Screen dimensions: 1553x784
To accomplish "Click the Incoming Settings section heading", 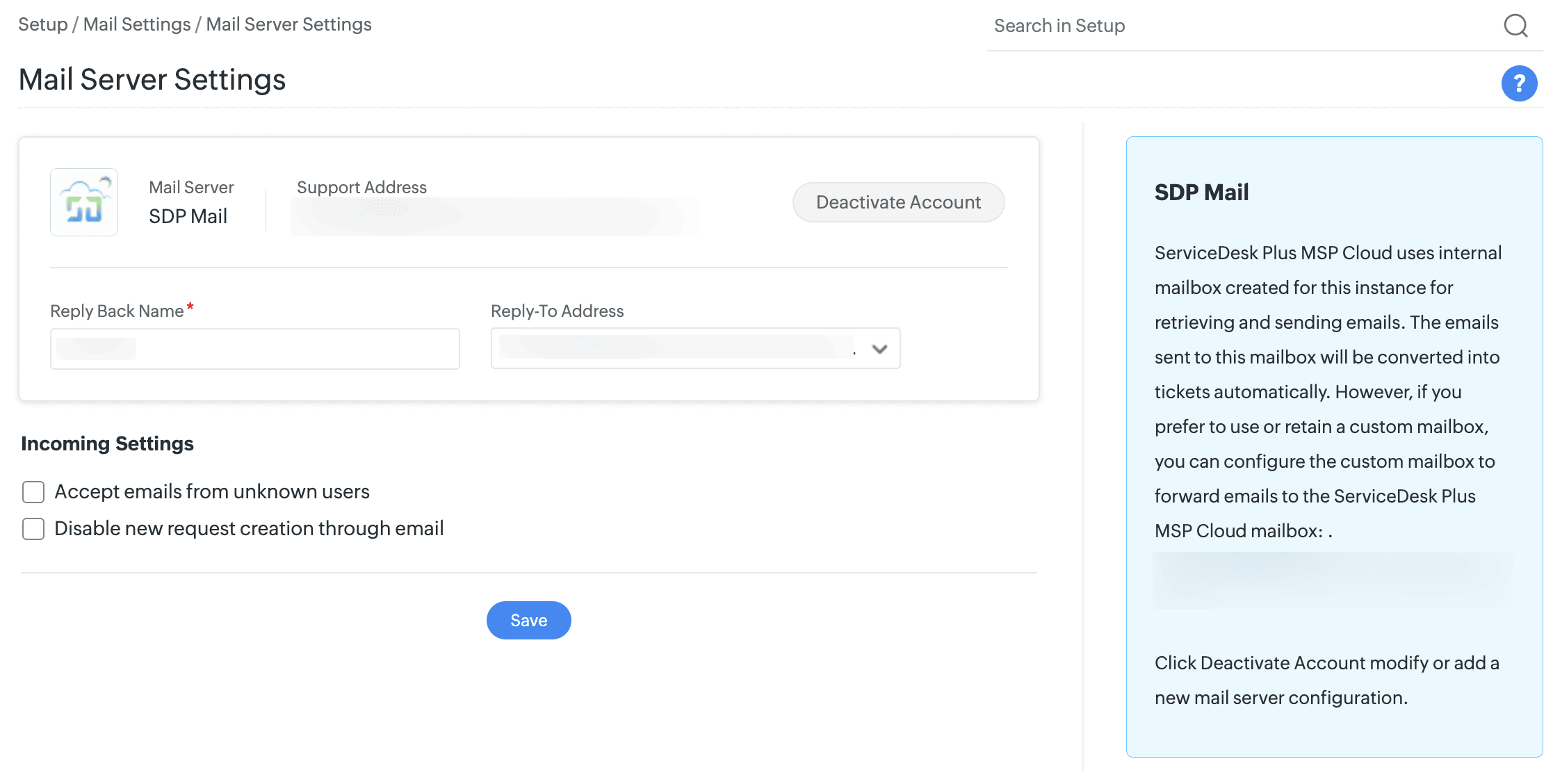I will pyautogui.click(x=107, y=443).
